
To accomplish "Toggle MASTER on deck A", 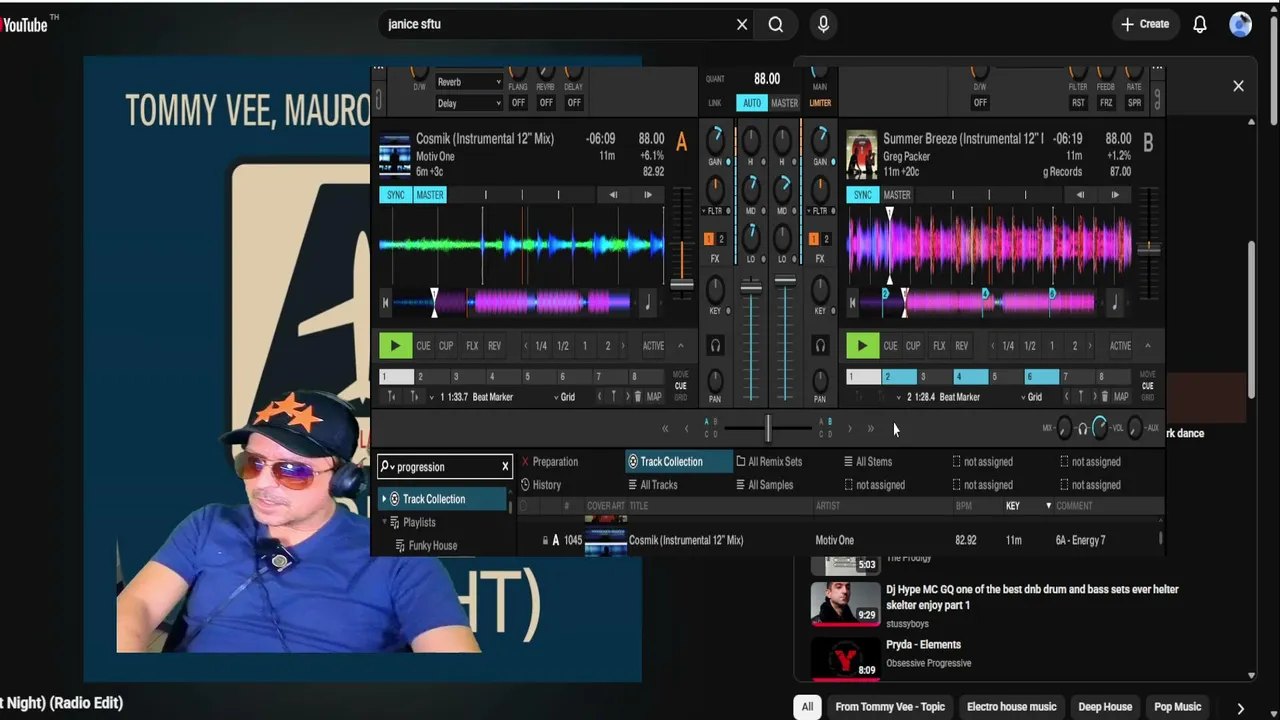I will point(430,195).
